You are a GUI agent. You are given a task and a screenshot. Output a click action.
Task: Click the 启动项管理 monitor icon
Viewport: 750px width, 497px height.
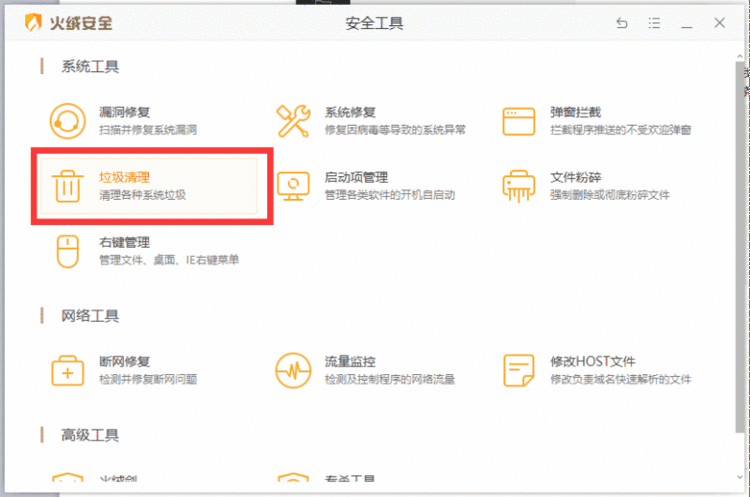[294, 186]
